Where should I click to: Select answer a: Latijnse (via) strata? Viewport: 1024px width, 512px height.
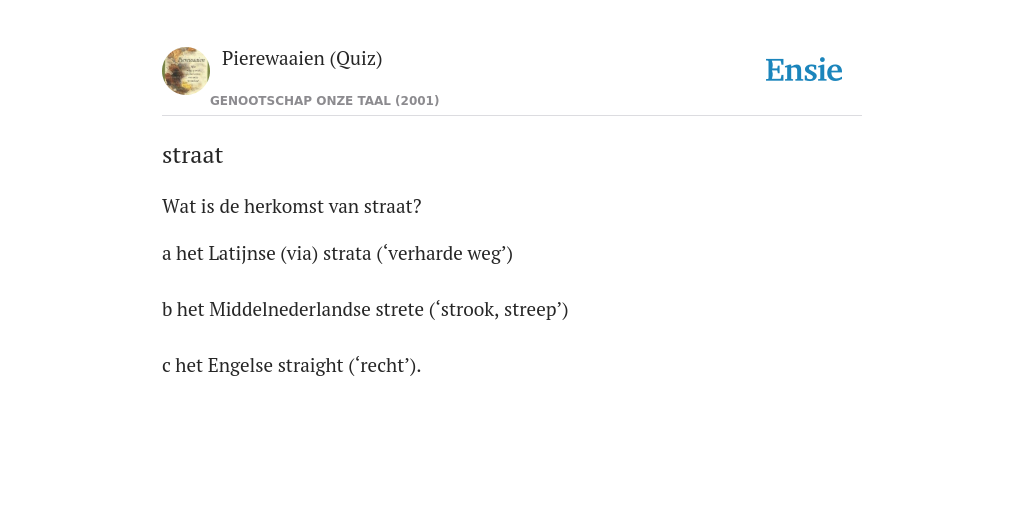click(x=337, y=253)
